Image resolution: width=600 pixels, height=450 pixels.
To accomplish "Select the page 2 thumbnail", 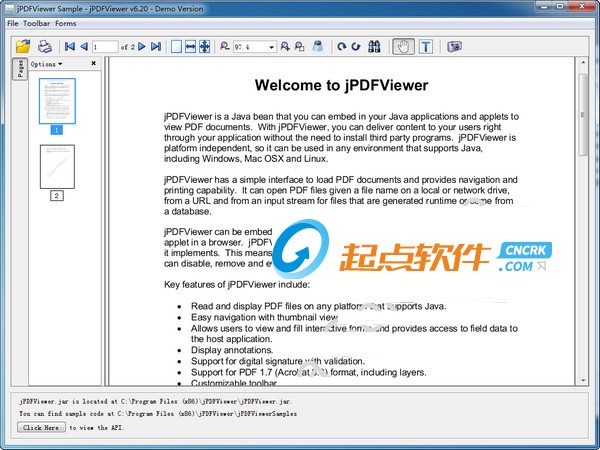I will click(x=57, y=167).
